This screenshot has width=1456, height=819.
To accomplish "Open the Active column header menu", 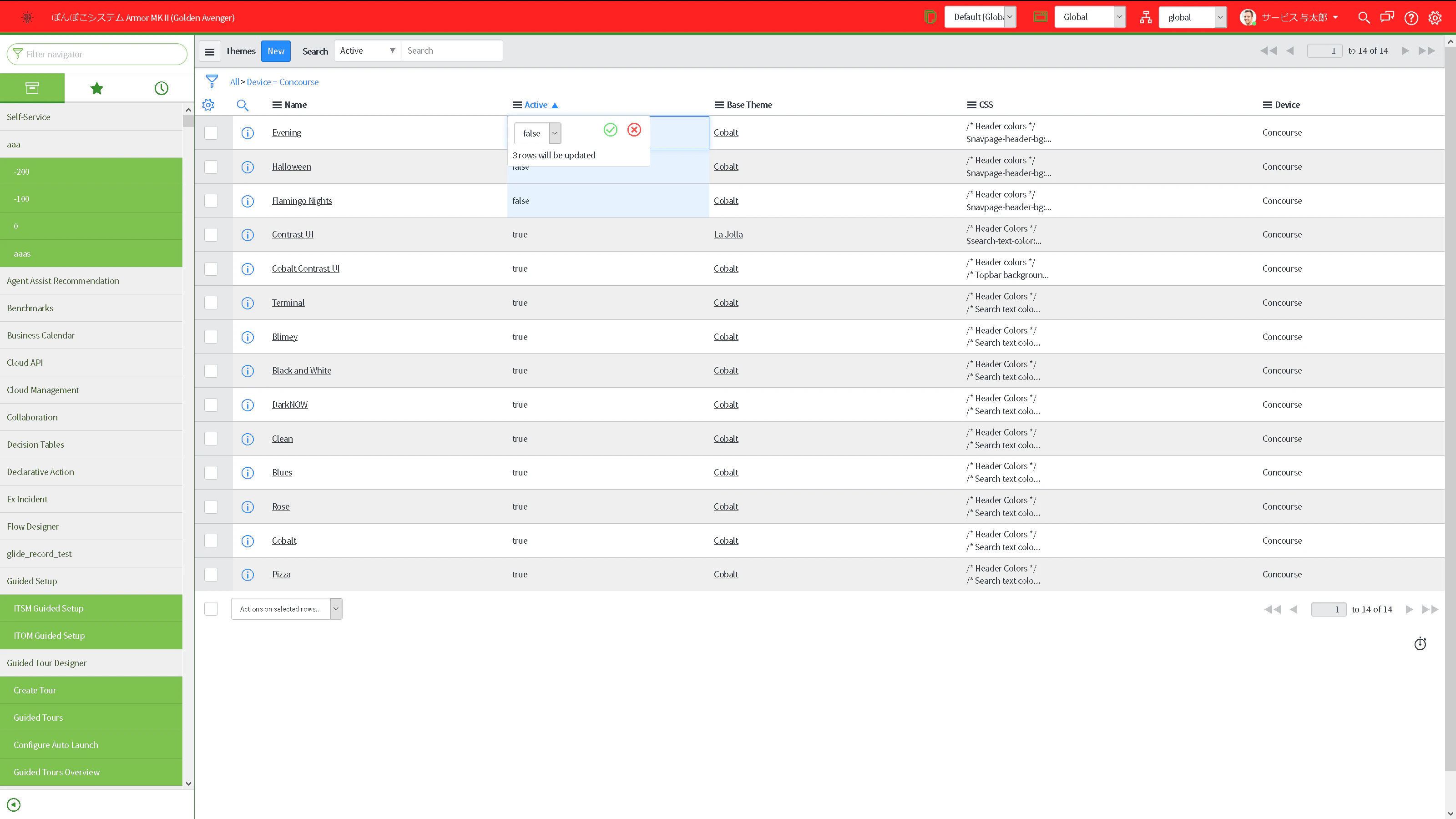I will (x=517, y=105).
